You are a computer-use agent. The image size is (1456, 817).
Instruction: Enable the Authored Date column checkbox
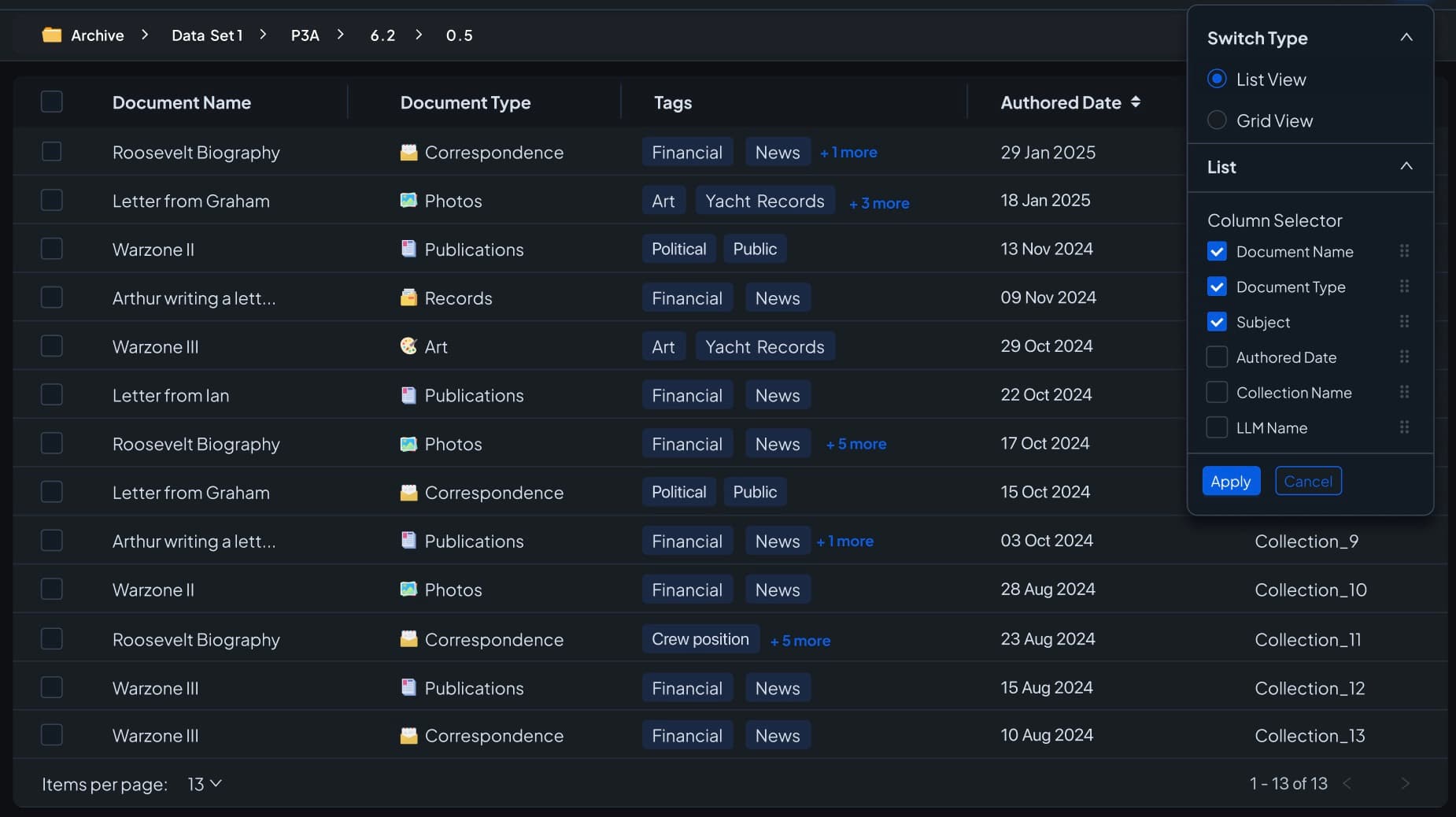pos(1217,357)
